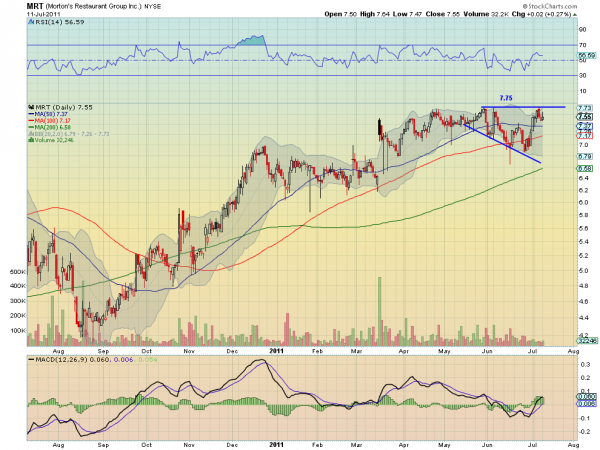Screen dimensions: 600x450
Task: Click the green up-arrow beside the change
Action: (x=575, y=15)
